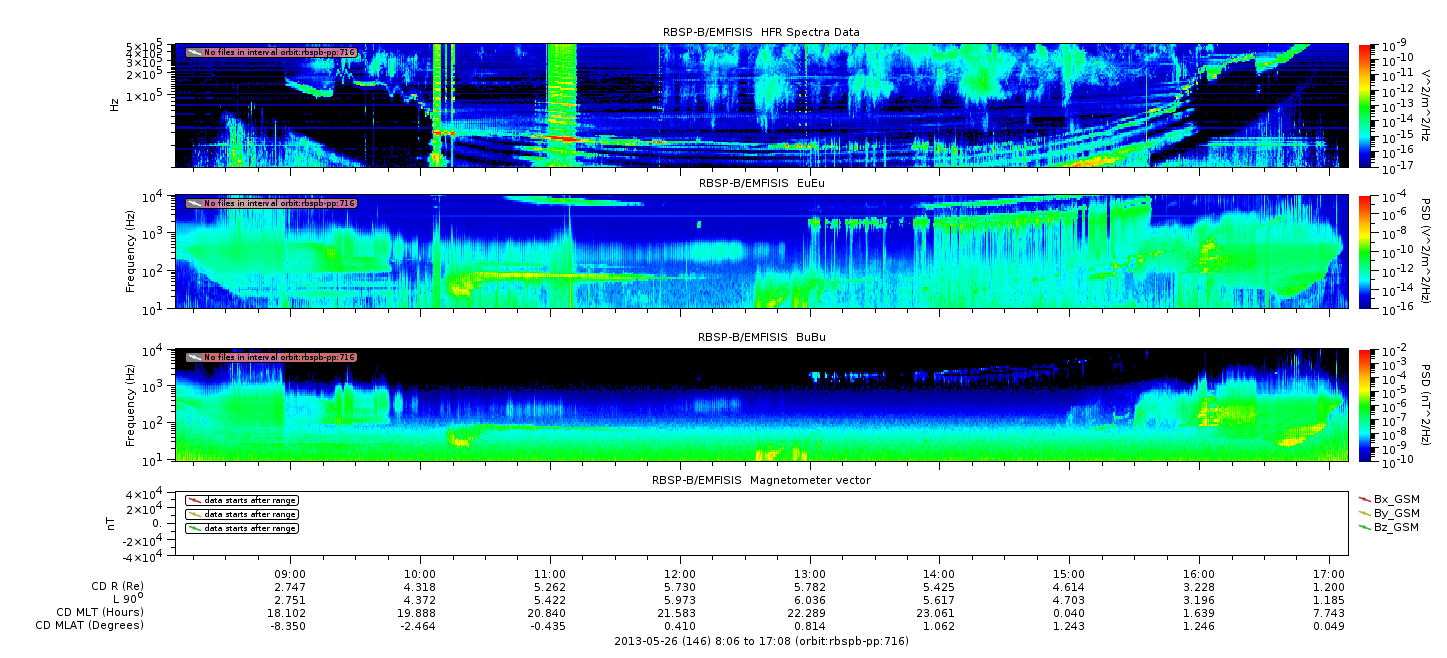Click the date range caption below the plots
Screen dimensions: 1447x658
760,639
